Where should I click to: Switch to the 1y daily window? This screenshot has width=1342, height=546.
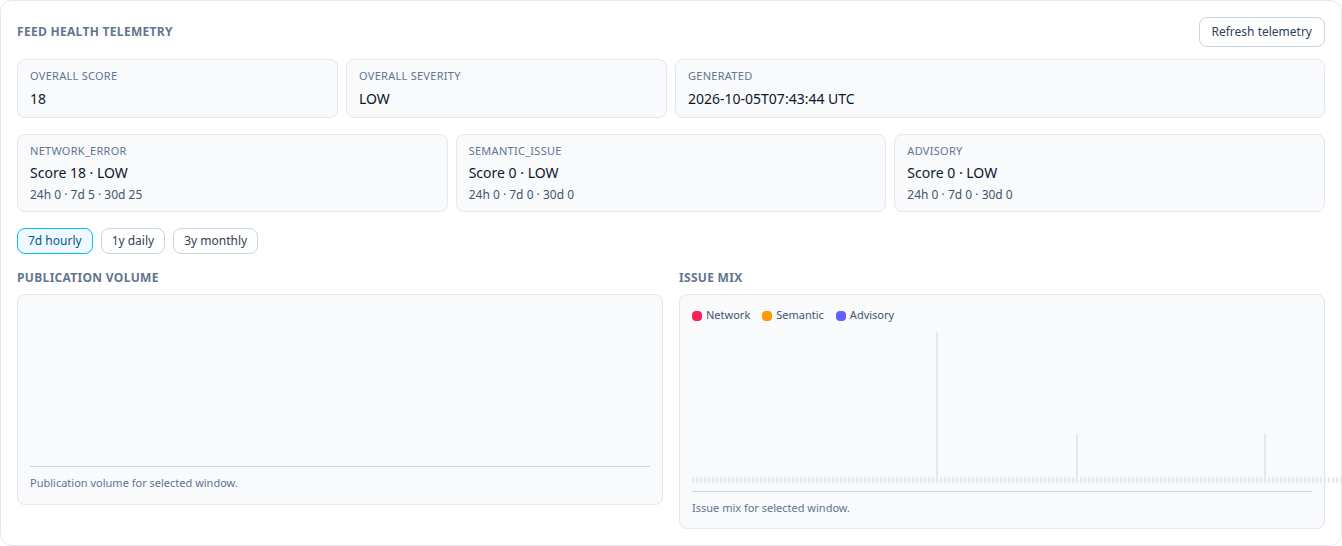pyautogui.click(x=133, y=241)
